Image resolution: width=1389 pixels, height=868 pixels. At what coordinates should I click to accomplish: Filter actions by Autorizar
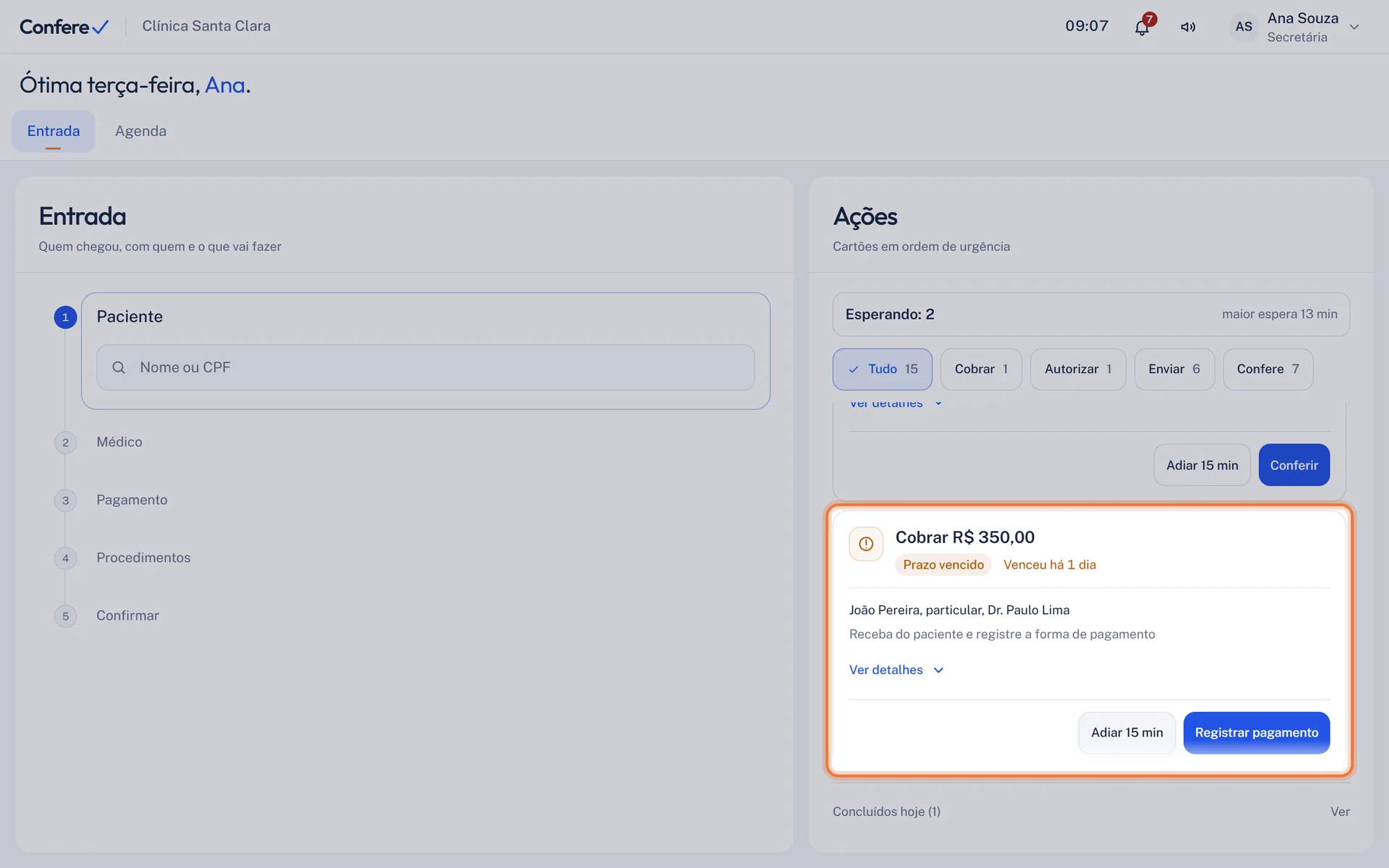(x=1078, y=369)
